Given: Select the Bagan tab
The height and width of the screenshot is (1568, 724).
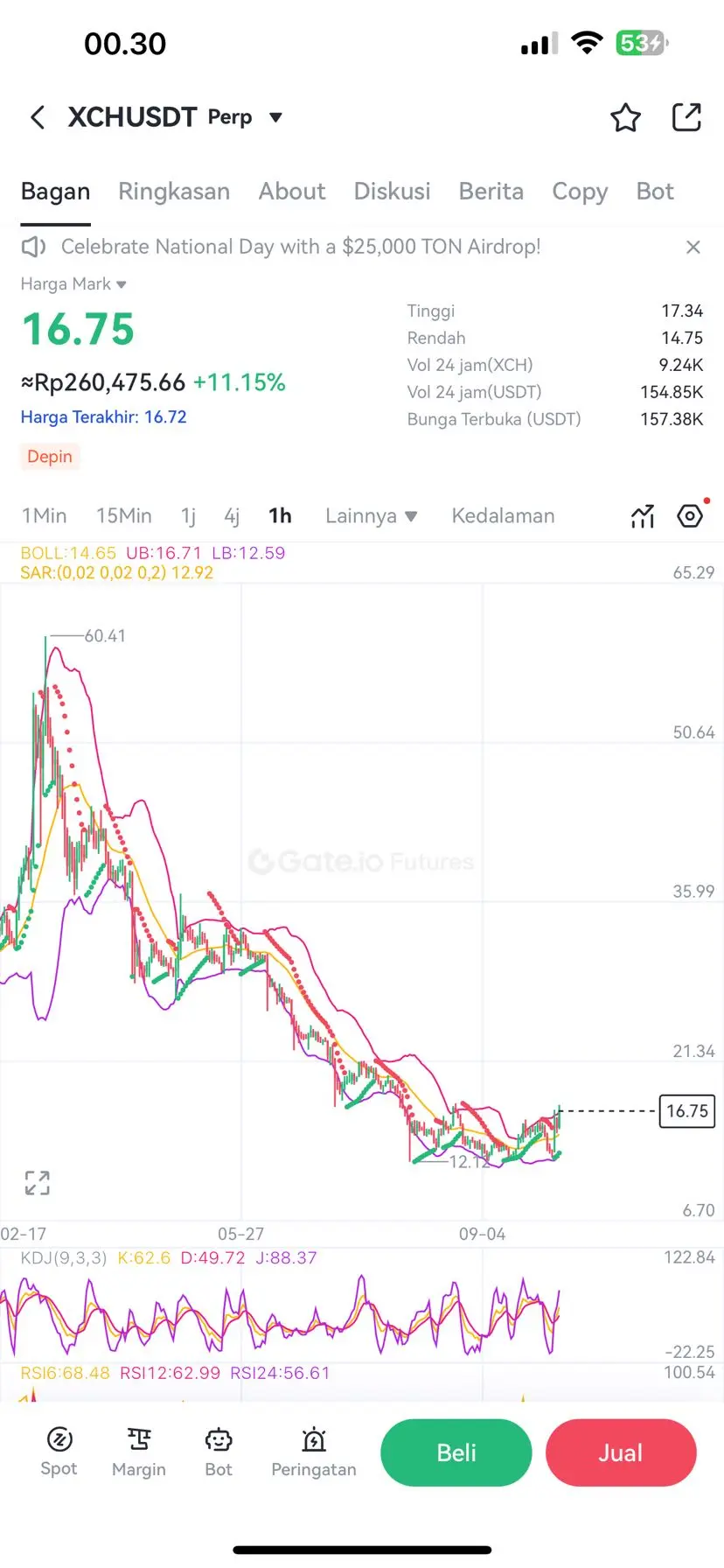Looking at the screenshot, I should (x=56, y=192).
